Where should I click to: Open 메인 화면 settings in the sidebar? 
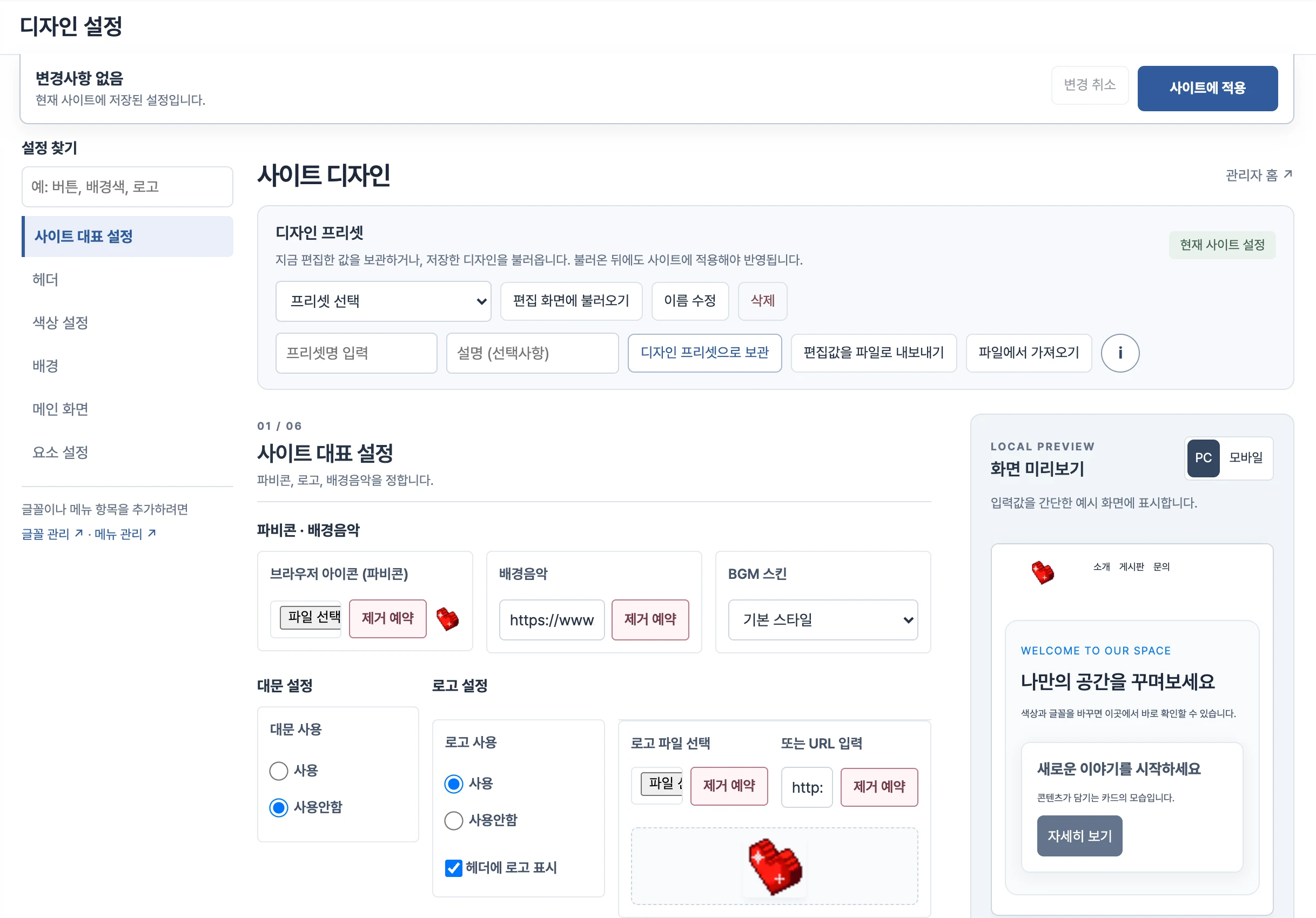click(127, 409)
